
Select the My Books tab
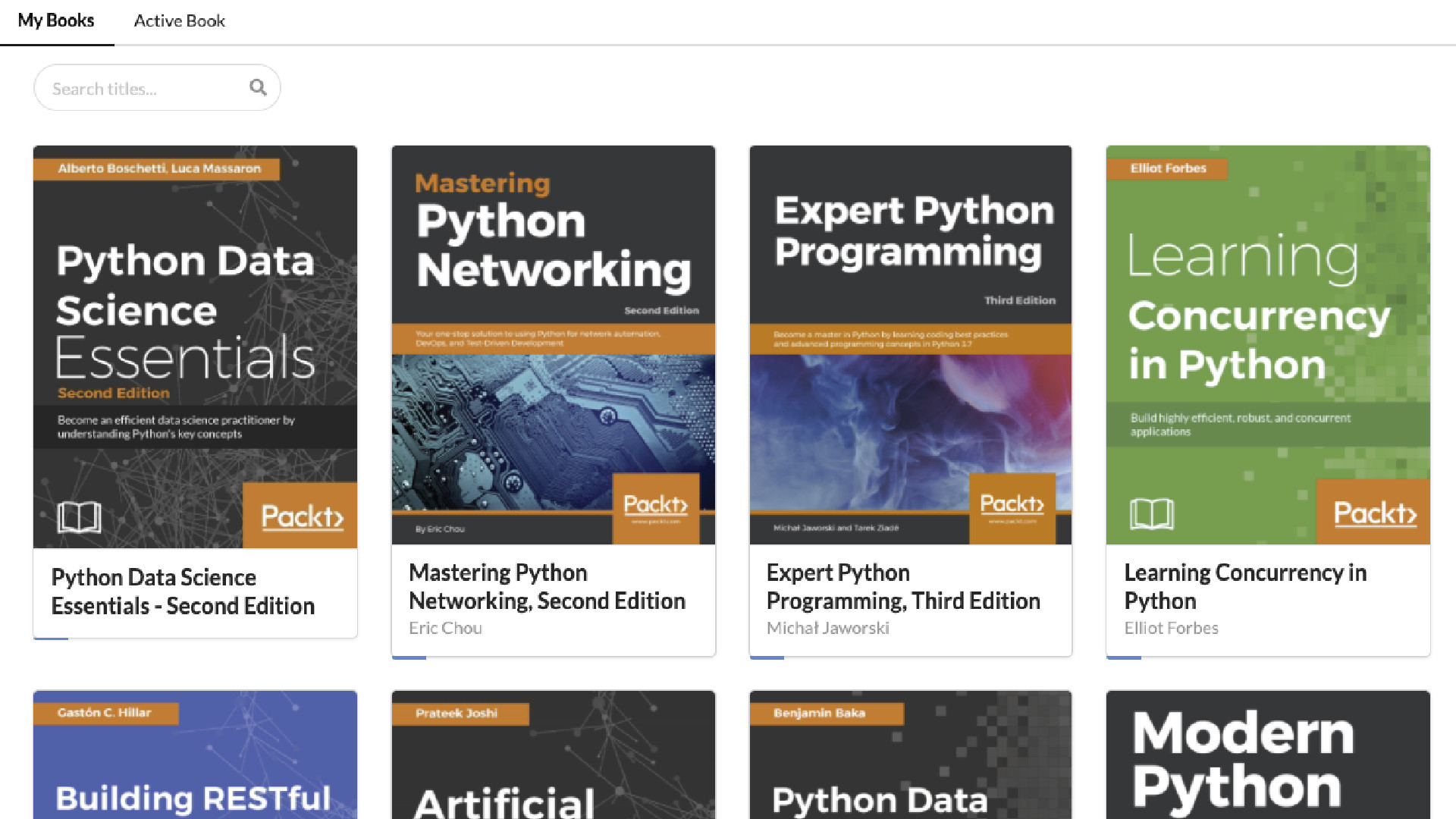(56, 20)
